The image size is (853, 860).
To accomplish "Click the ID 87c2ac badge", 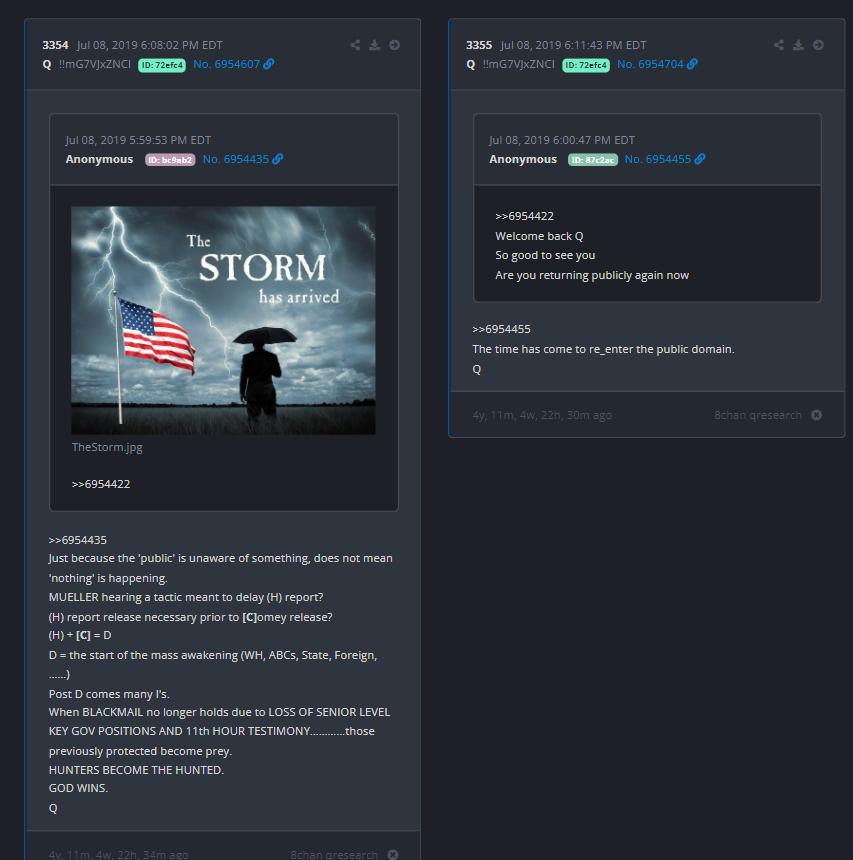I will [593, 160].
